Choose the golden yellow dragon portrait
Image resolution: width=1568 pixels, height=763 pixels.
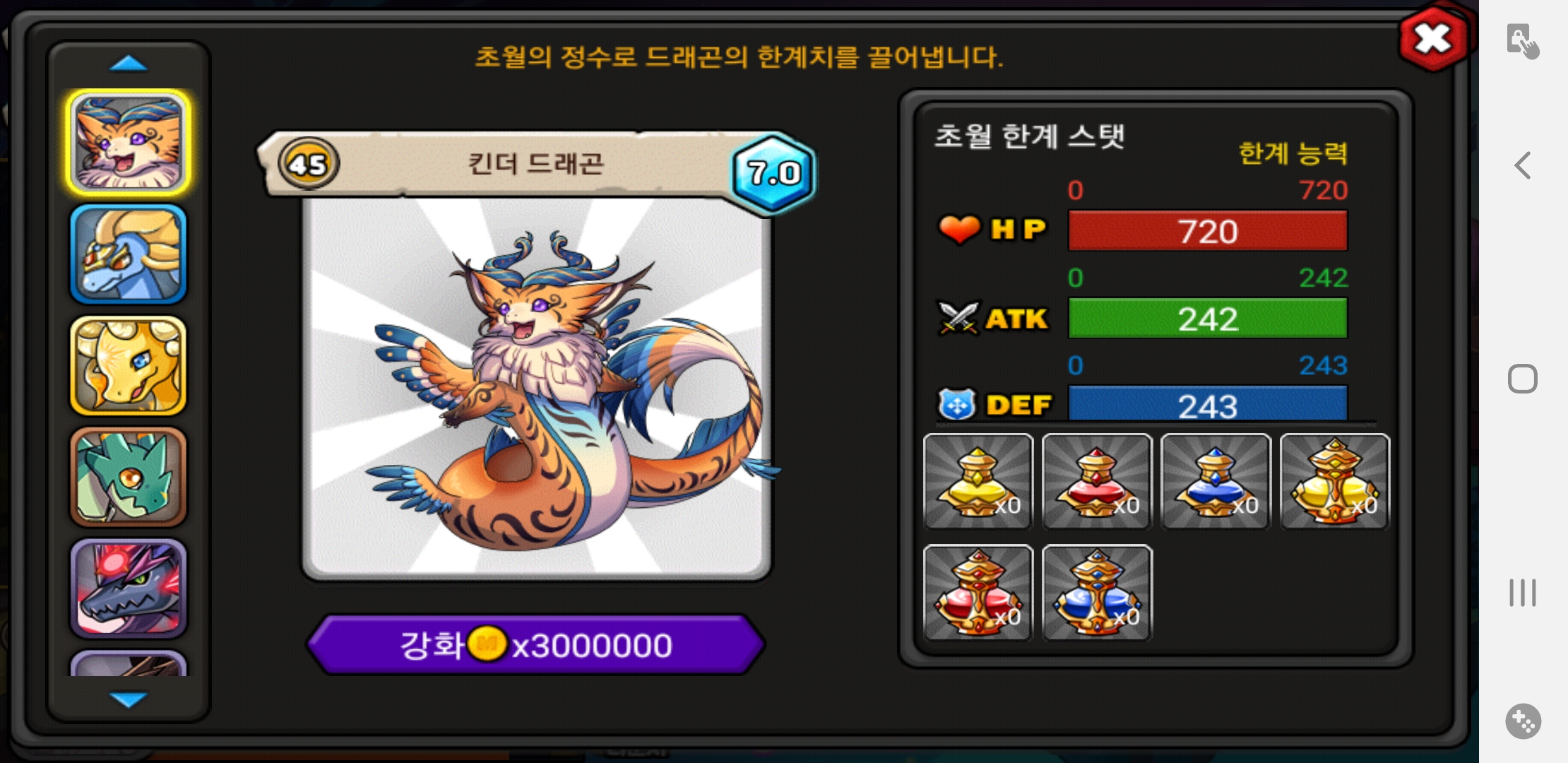point(128,365)
